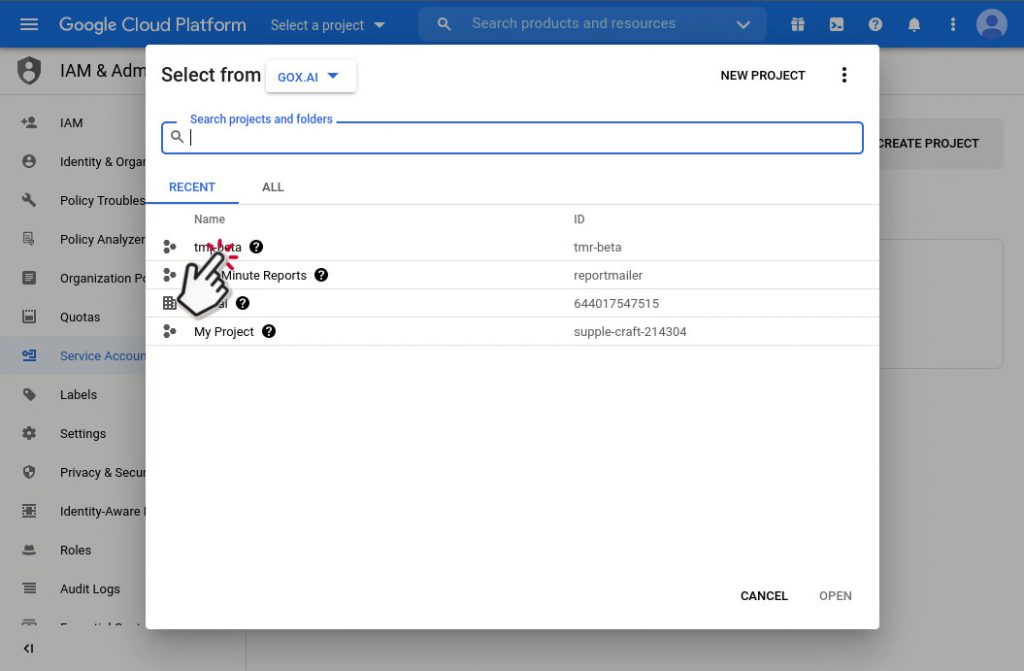Open Roles in the sidebar

tap(75, 550)
